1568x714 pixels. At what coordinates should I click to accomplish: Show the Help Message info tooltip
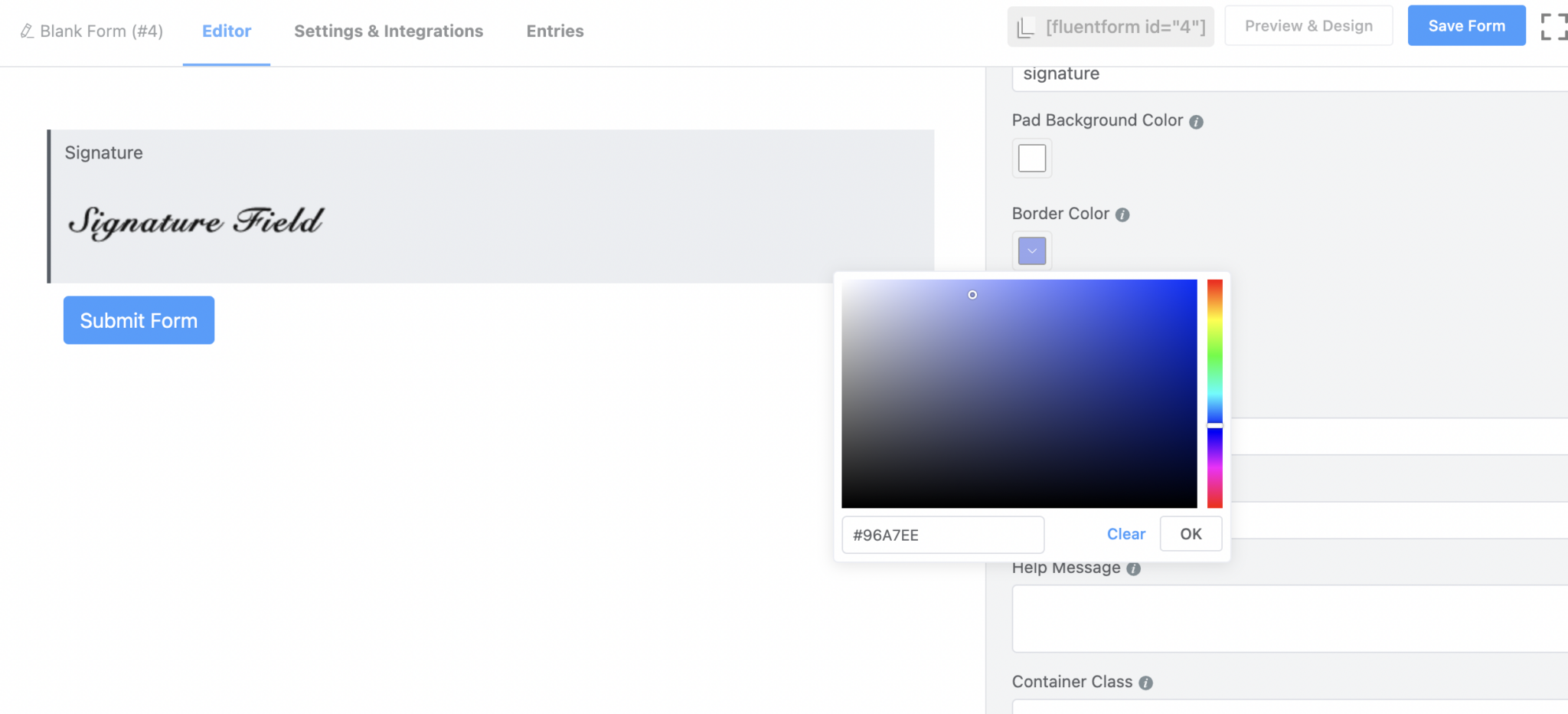[1132, 568]
